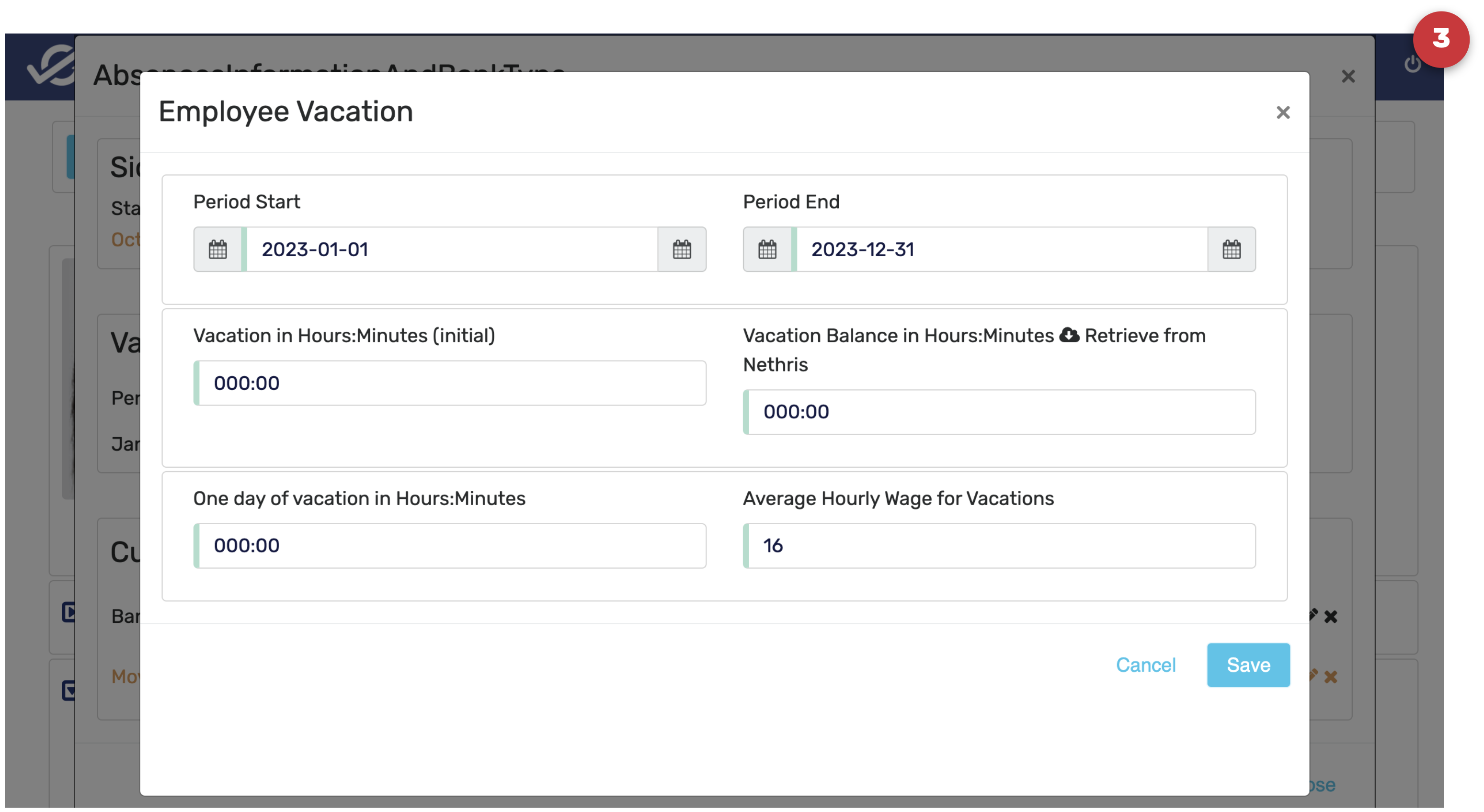The image size is (1484, 812).
Task: Click the orange delete X icon
Action: [x=1330, y=677]
